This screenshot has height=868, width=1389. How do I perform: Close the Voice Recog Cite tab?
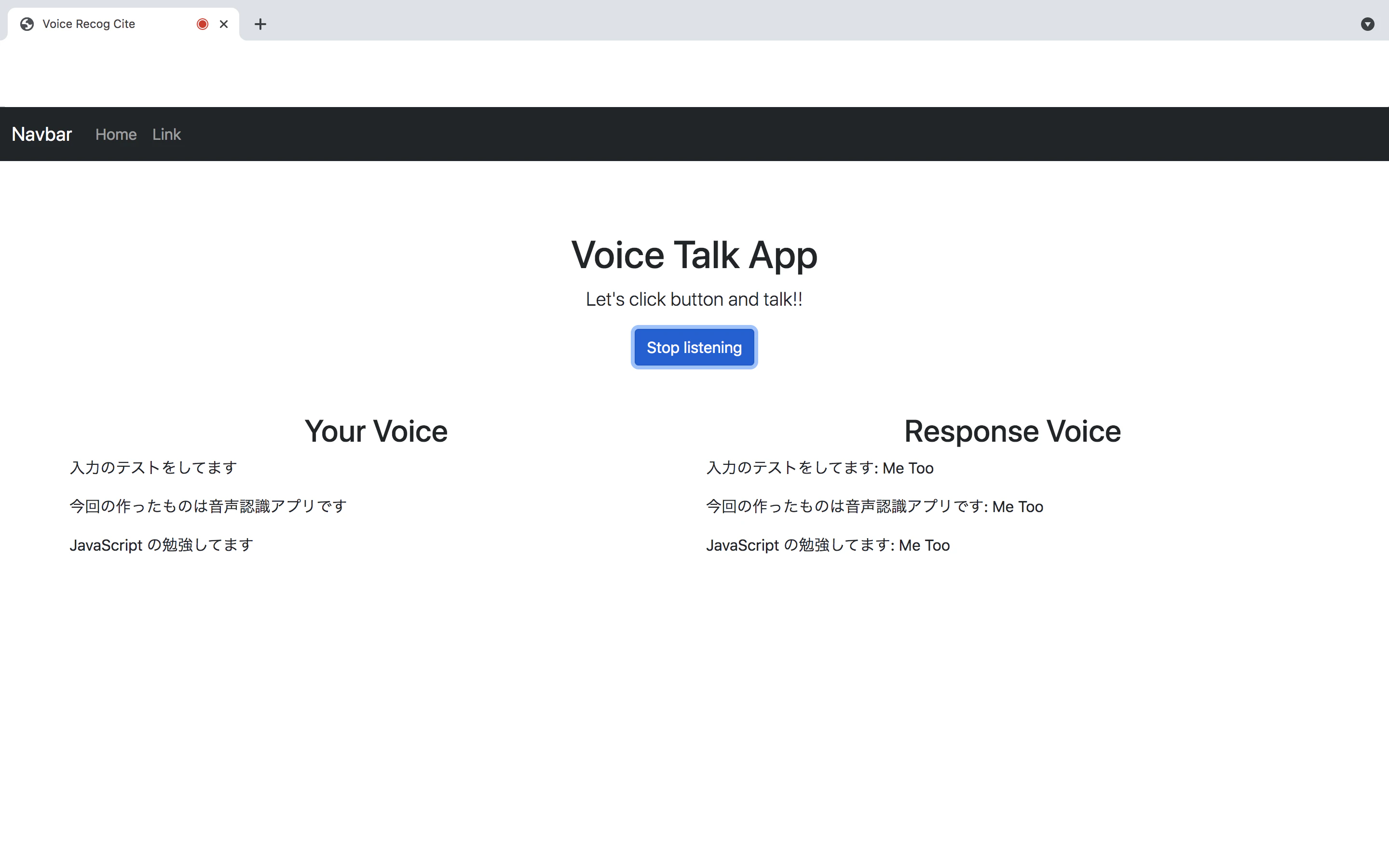224,24
